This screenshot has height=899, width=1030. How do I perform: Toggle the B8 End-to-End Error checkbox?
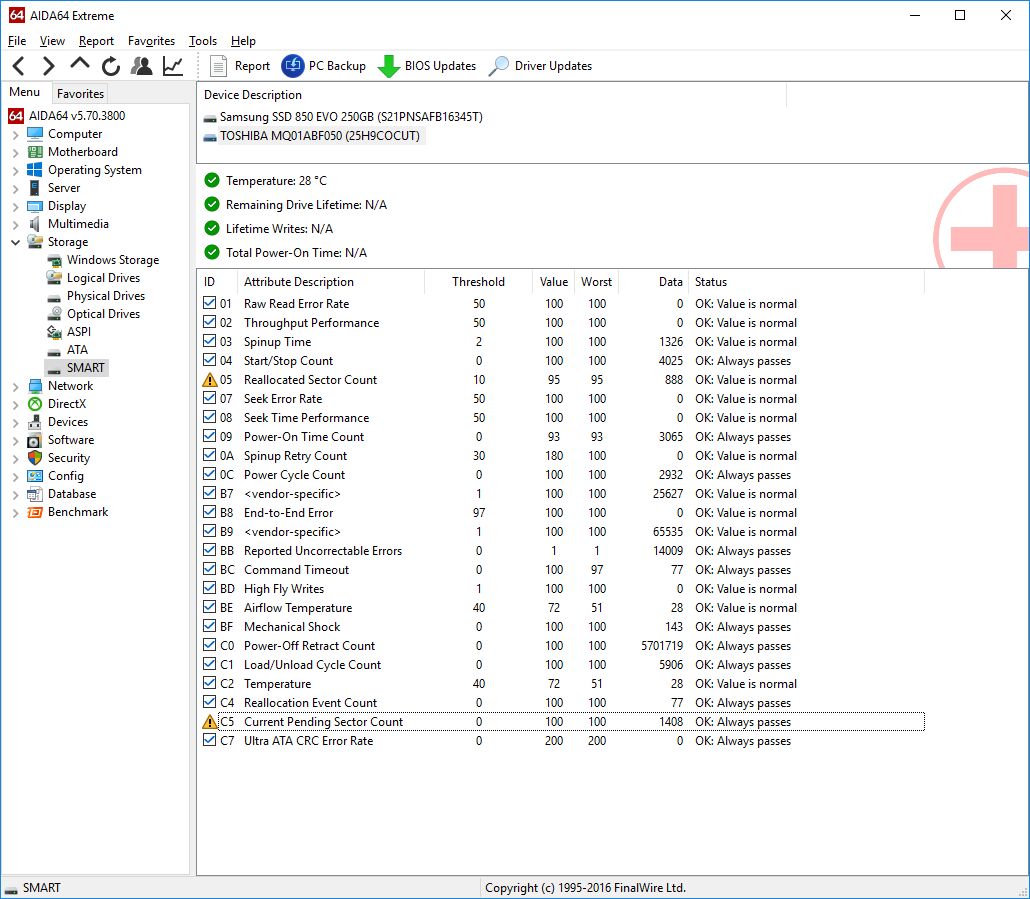click(210, 512)
